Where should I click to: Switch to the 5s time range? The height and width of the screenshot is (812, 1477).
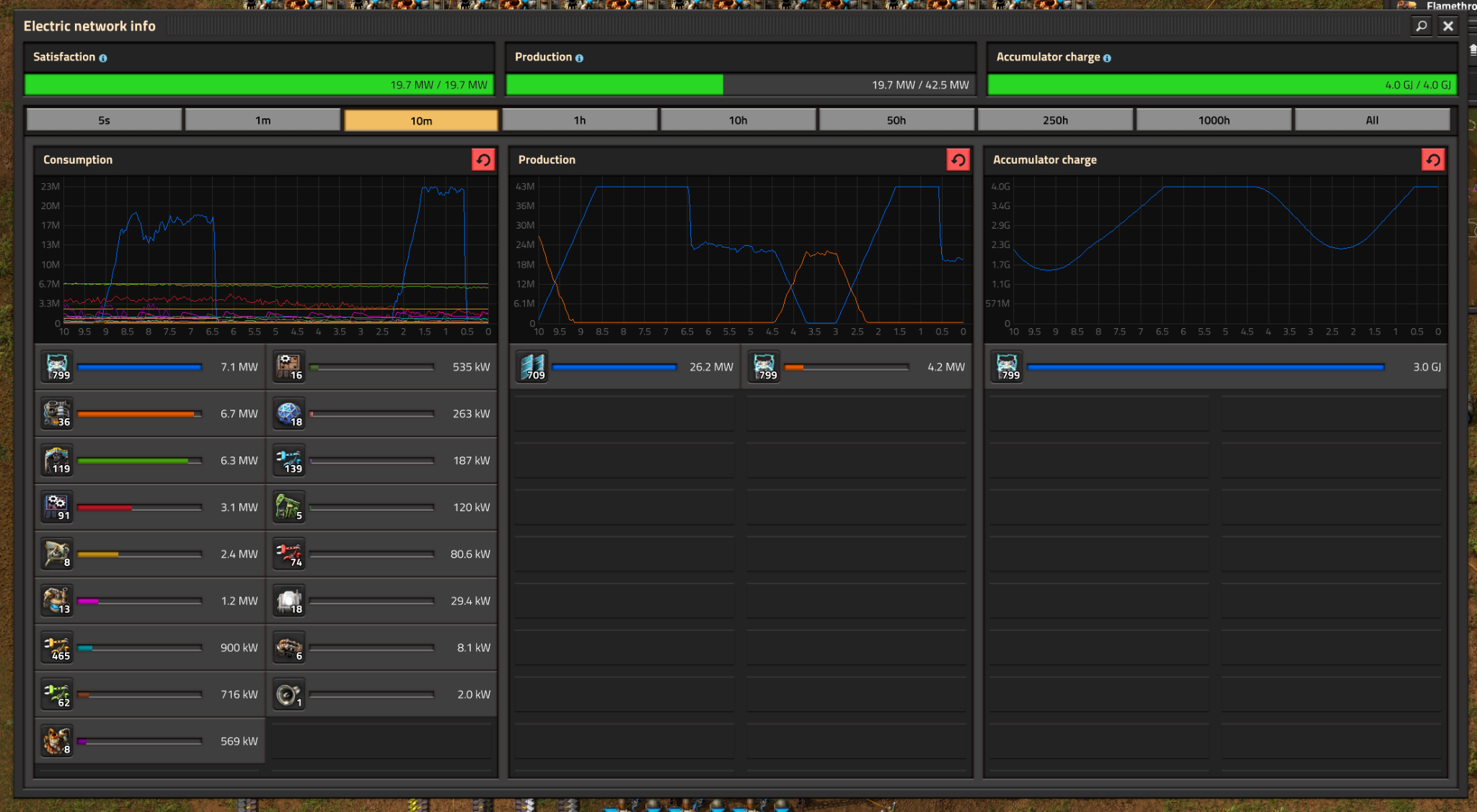point(104,120)
